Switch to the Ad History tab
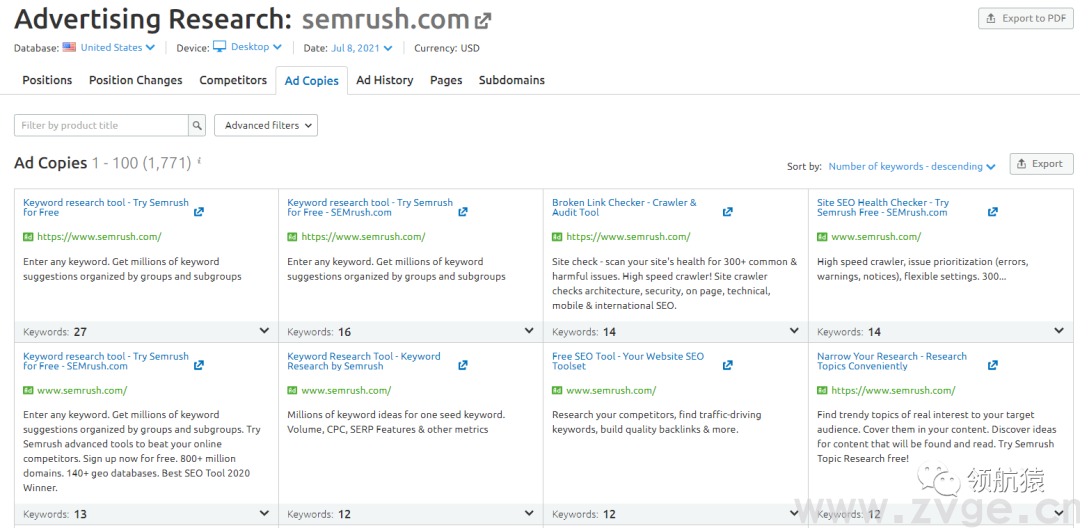The height and width of the screenshot is (528, 1080). click(384, 80)
